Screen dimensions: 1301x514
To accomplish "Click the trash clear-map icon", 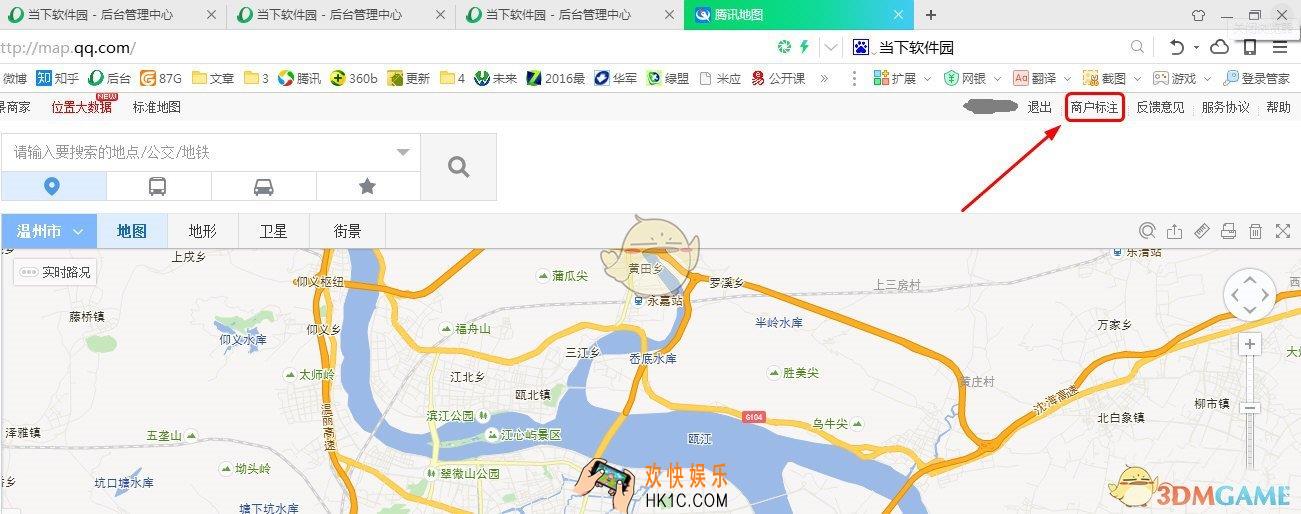I will click(x=1256, y=231).
